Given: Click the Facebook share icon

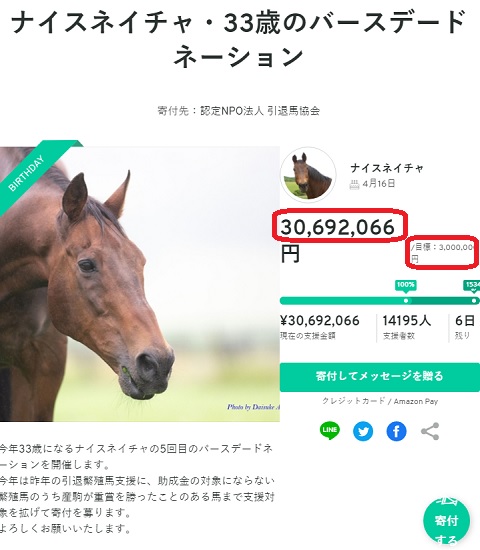Looking at the screenshot, I should pyautogui.click(x=396, y=431).
